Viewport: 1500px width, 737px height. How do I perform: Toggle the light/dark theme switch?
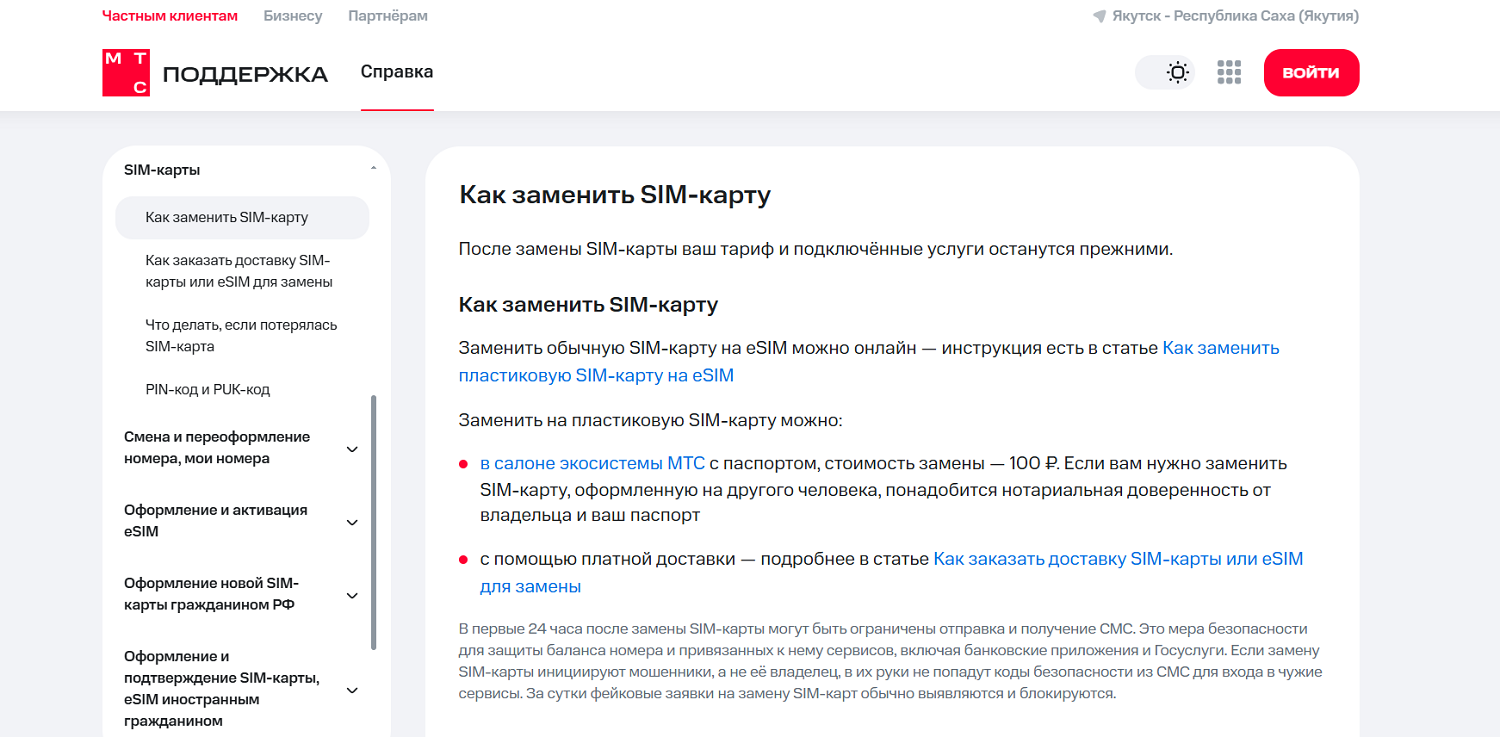pyautogui.click(x=1165, y=72)
